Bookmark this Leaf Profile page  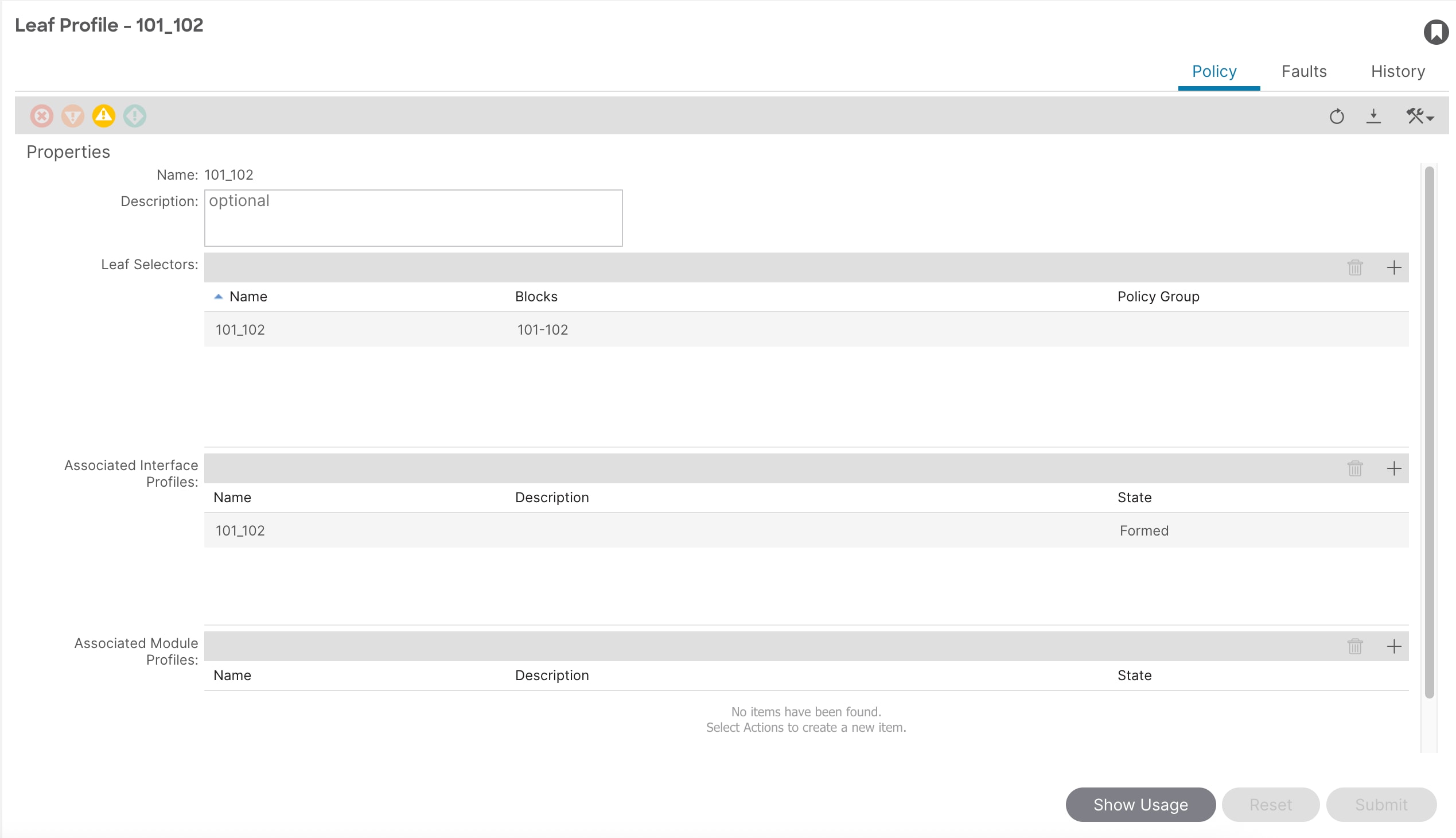(x=1435, y=32)
